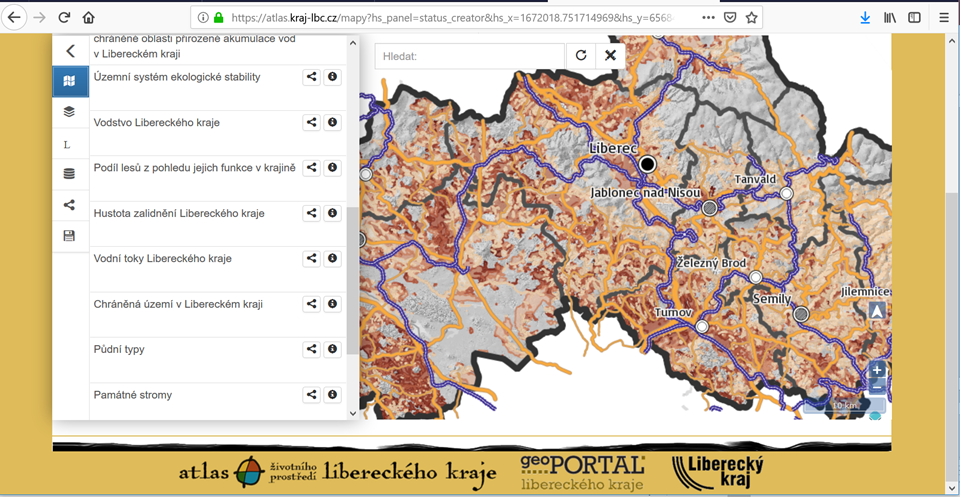Collapse the panel with back chevron
Image resolution: width=960 pixels, height=497 pixels.
(x=70, y=51)
